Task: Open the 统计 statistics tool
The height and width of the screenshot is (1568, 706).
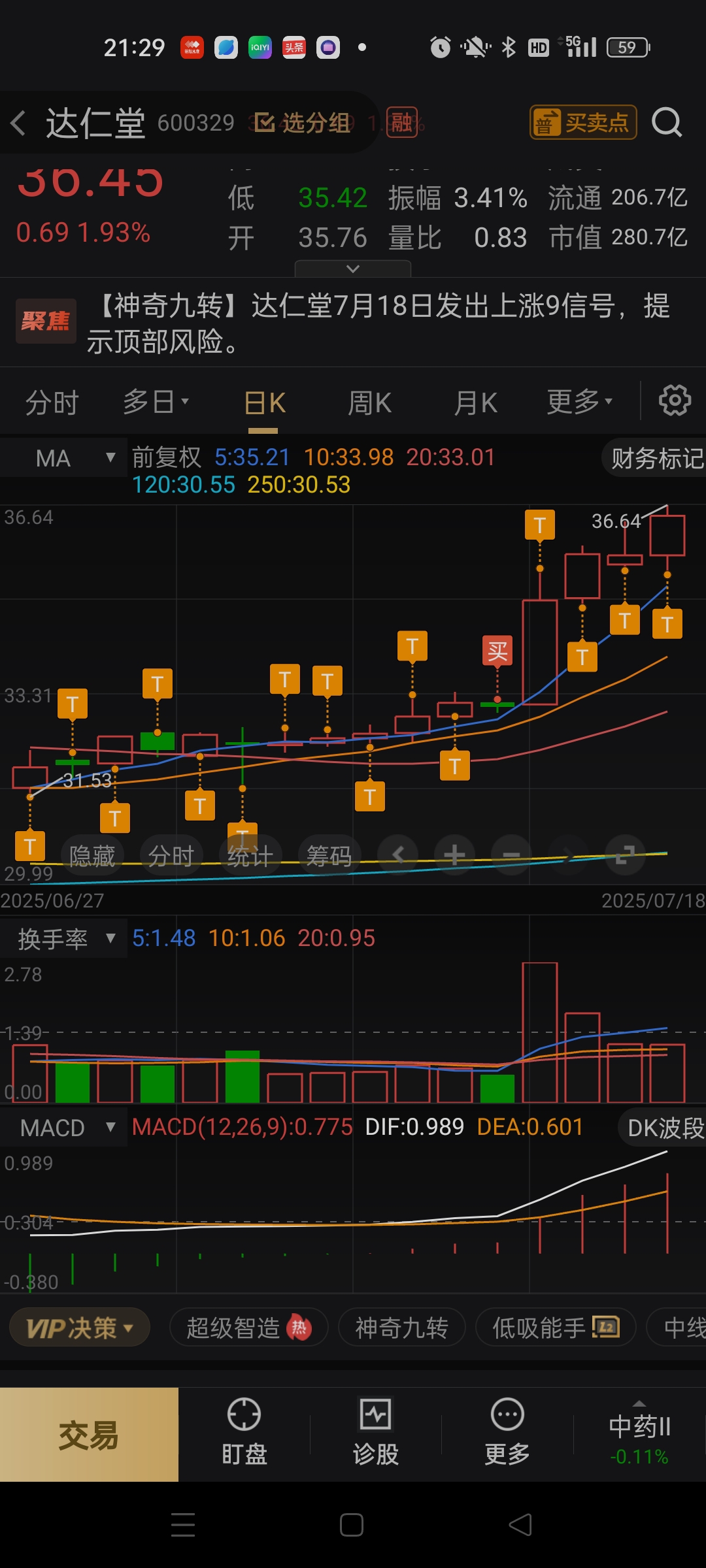Action: pos(250,855)
